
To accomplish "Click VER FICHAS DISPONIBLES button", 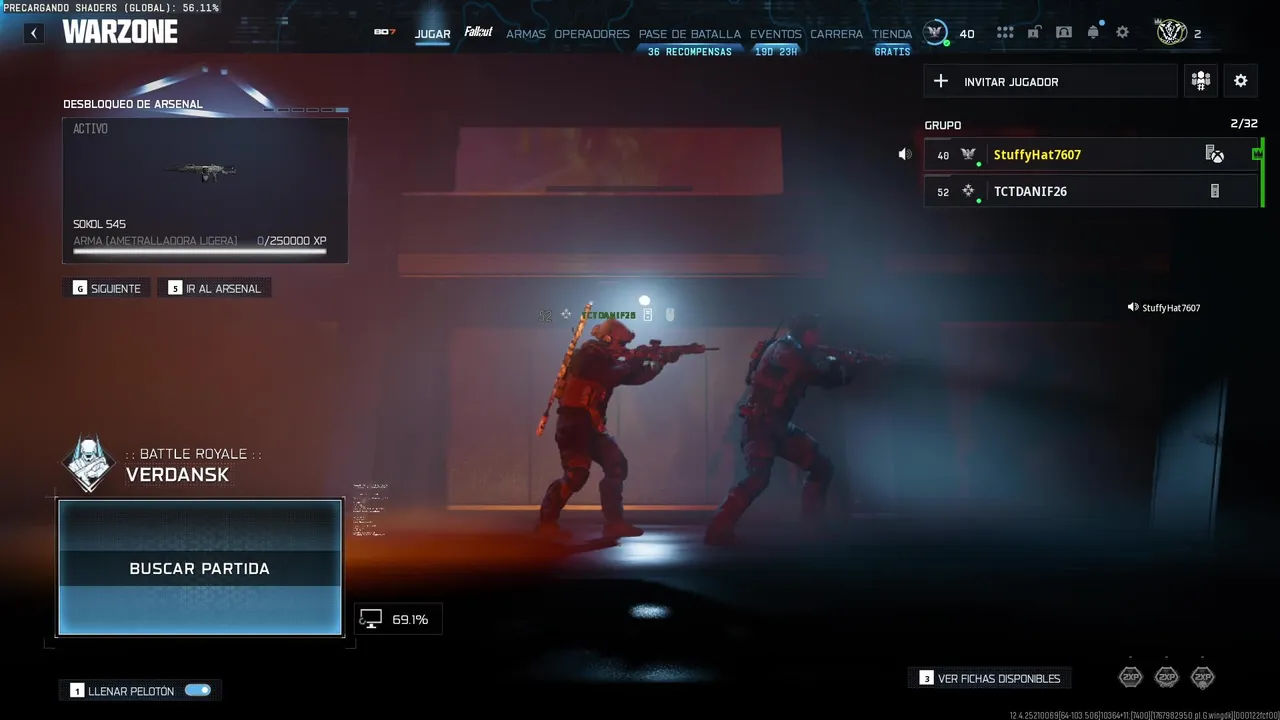I will (x=989, y=678).
